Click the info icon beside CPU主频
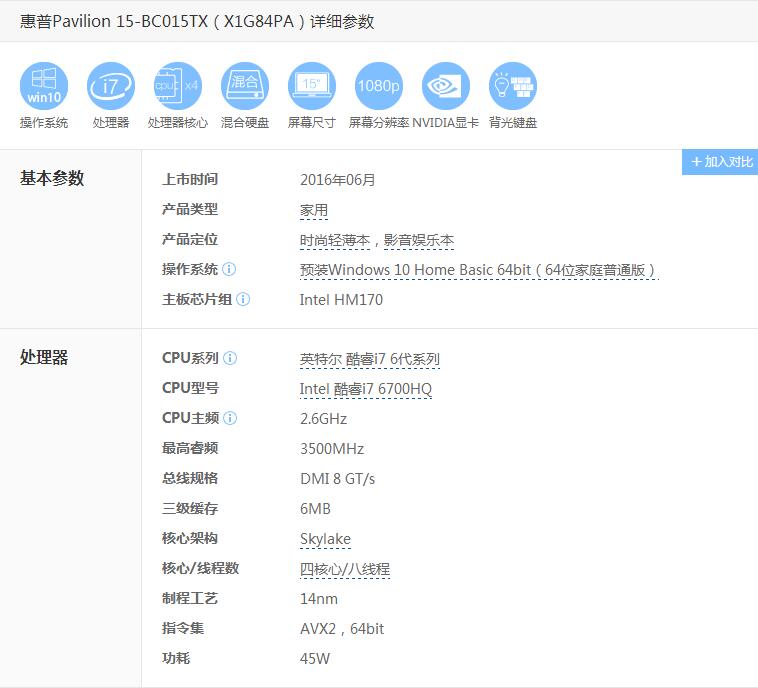This screenshot has width=758, height=688. pyautogui.click(x=230, y=419)
